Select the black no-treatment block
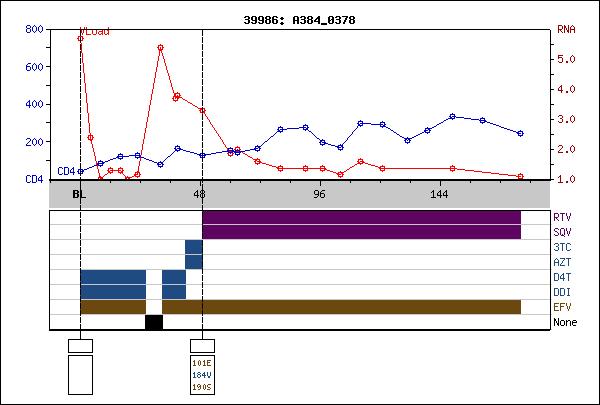The width and height of the screenshot is (600, 405). 153,322
